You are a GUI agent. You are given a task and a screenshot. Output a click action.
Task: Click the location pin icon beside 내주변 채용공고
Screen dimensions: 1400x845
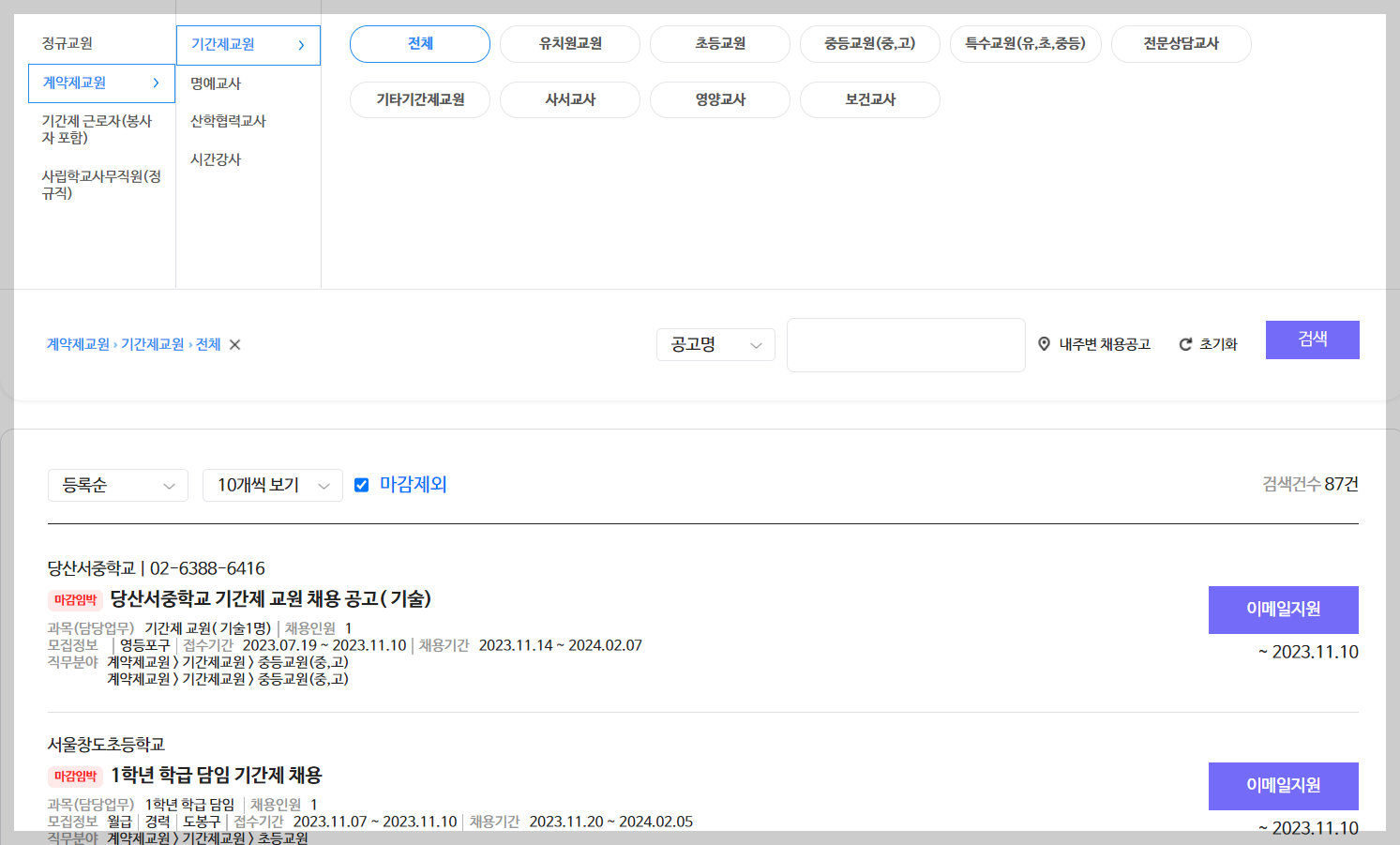pos(1045,344)
